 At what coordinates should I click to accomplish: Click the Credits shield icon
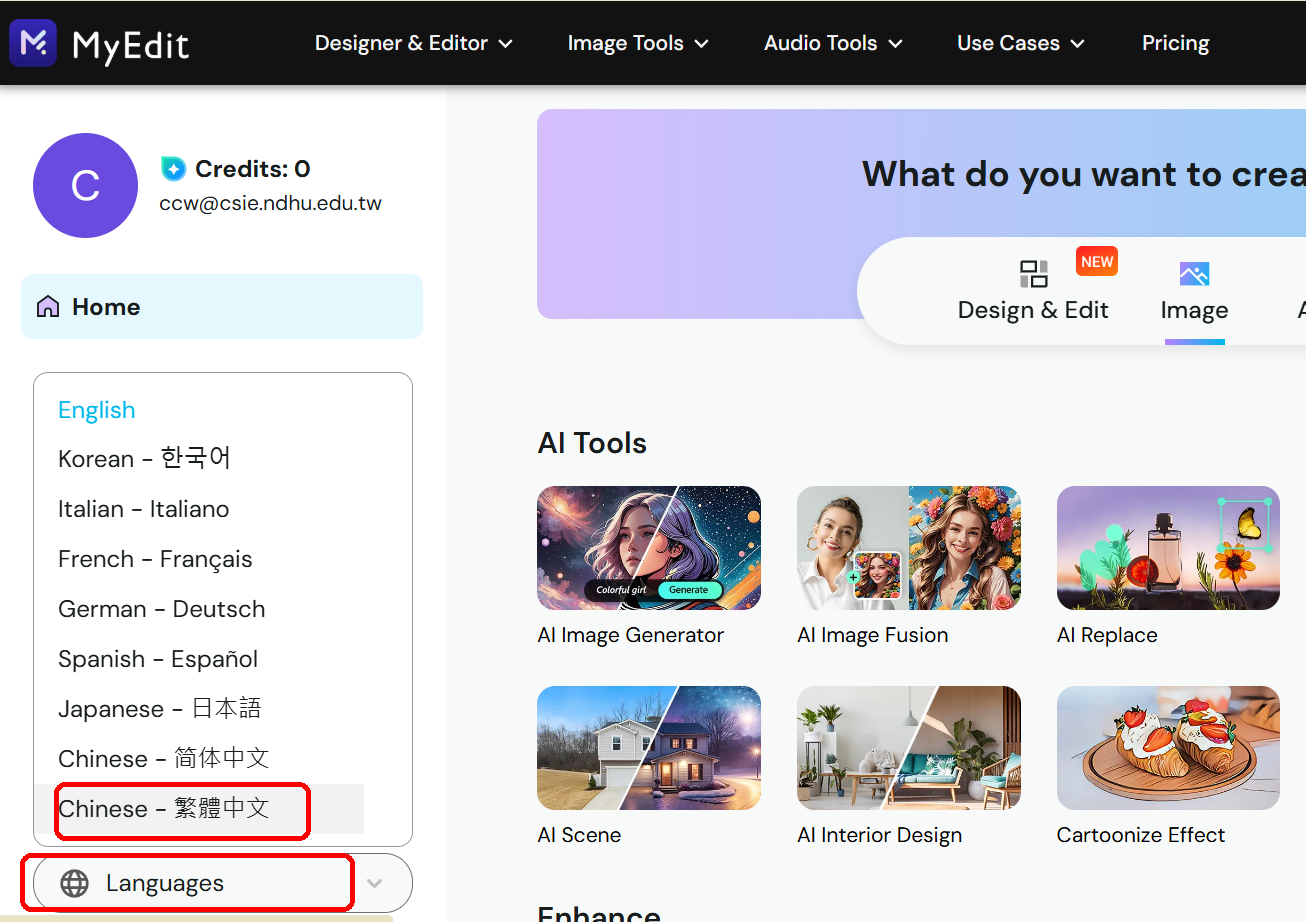[173, 169]
